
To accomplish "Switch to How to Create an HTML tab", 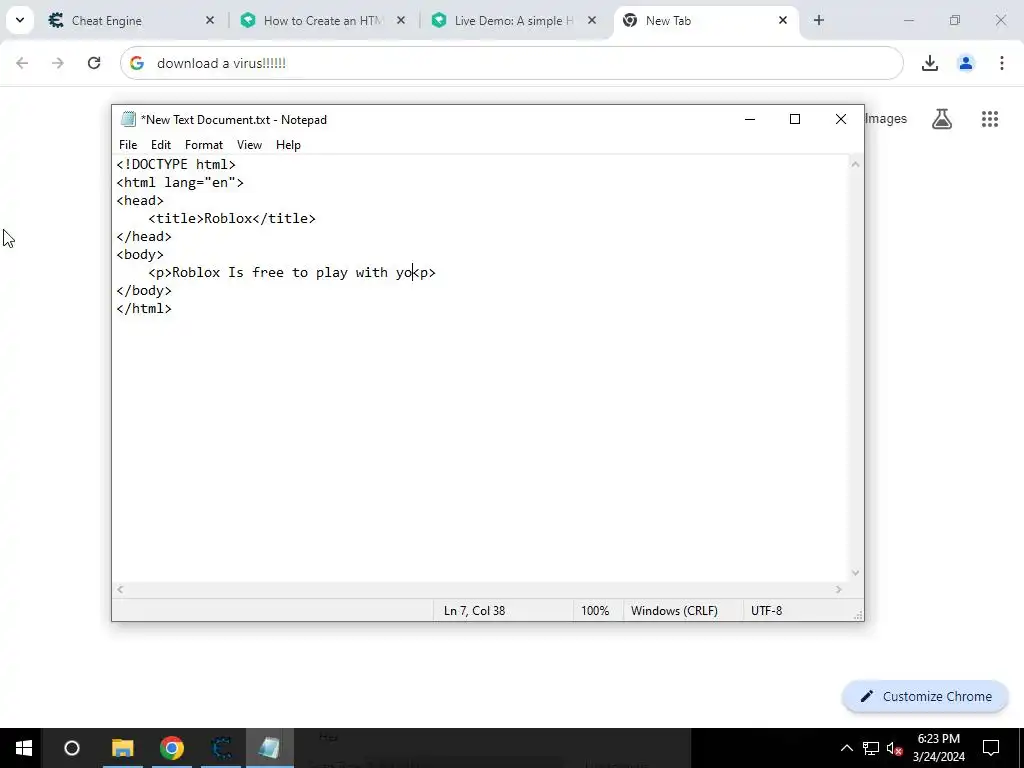I will (323, 21).
